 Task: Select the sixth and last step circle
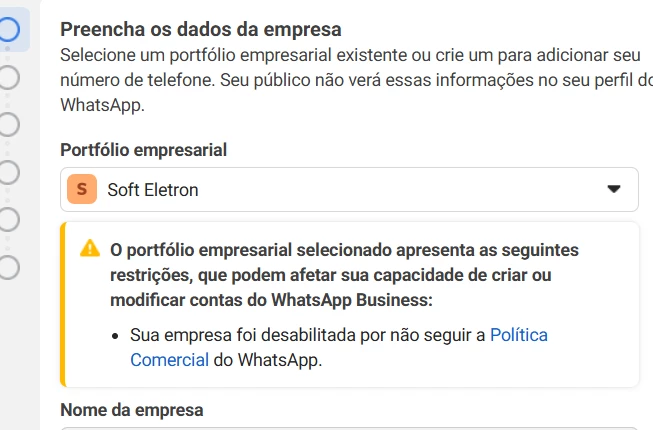[x=9, y=267]
